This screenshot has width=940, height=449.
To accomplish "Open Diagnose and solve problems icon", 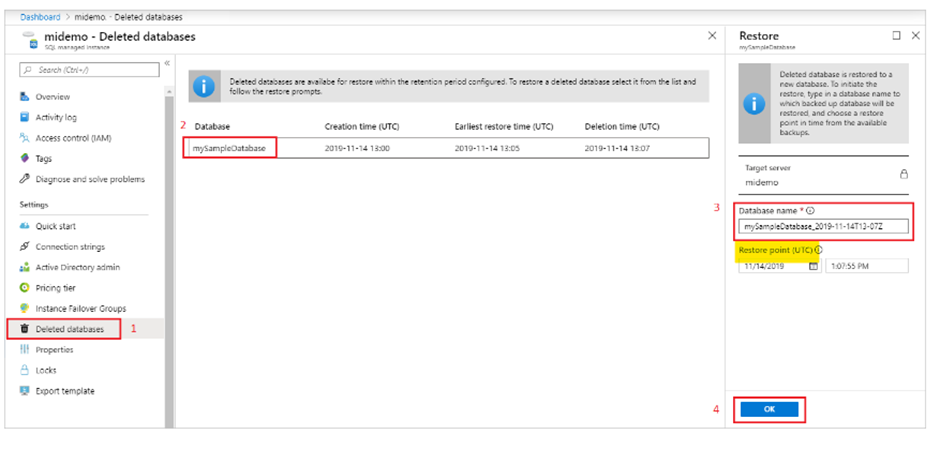I will [25, 179].
